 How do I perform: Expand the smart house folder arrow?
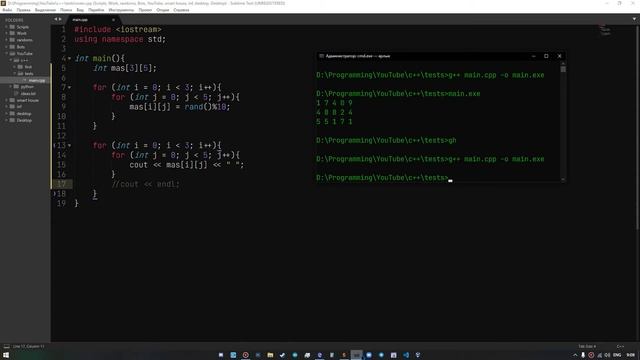[7, 100]
